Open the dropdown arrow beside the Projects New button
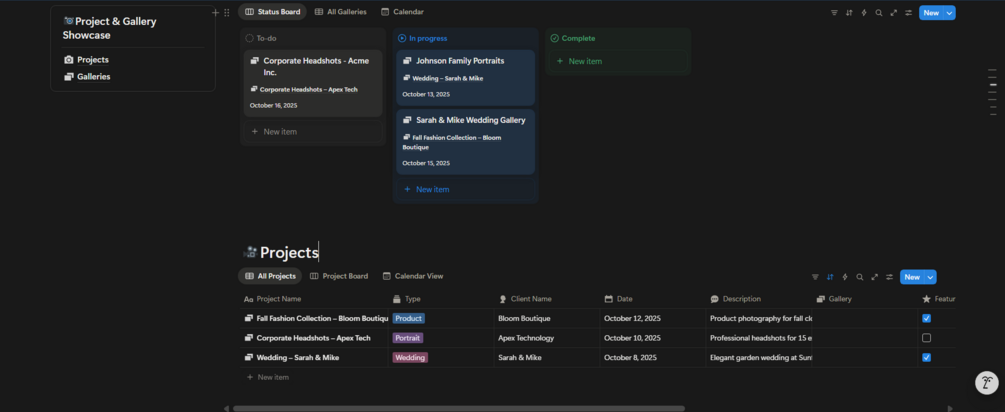The width and height of the screenshot is (1005, 412). tap(931, 277)
